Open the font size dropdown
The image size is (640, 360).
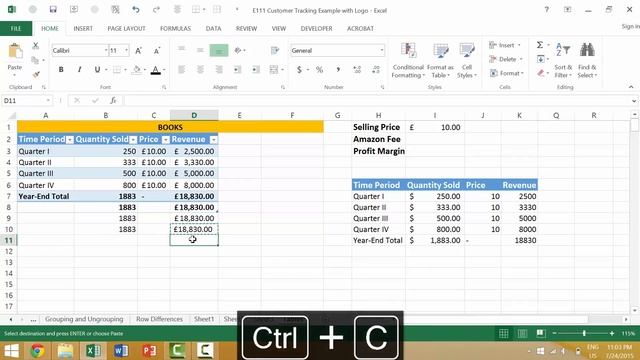click(126, 50)
